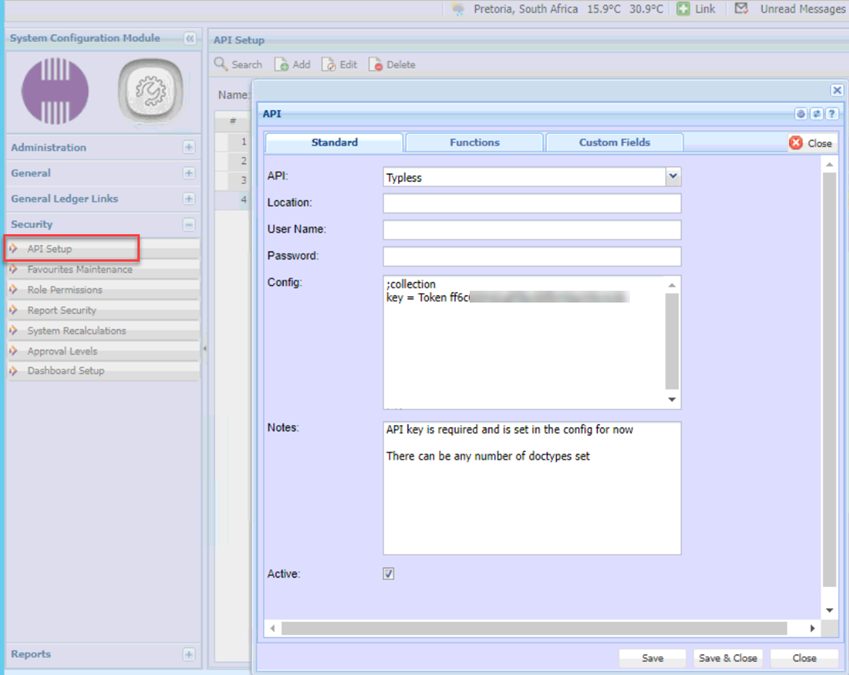
Task: Collapse the Security section
Action: tap(189, 225)
